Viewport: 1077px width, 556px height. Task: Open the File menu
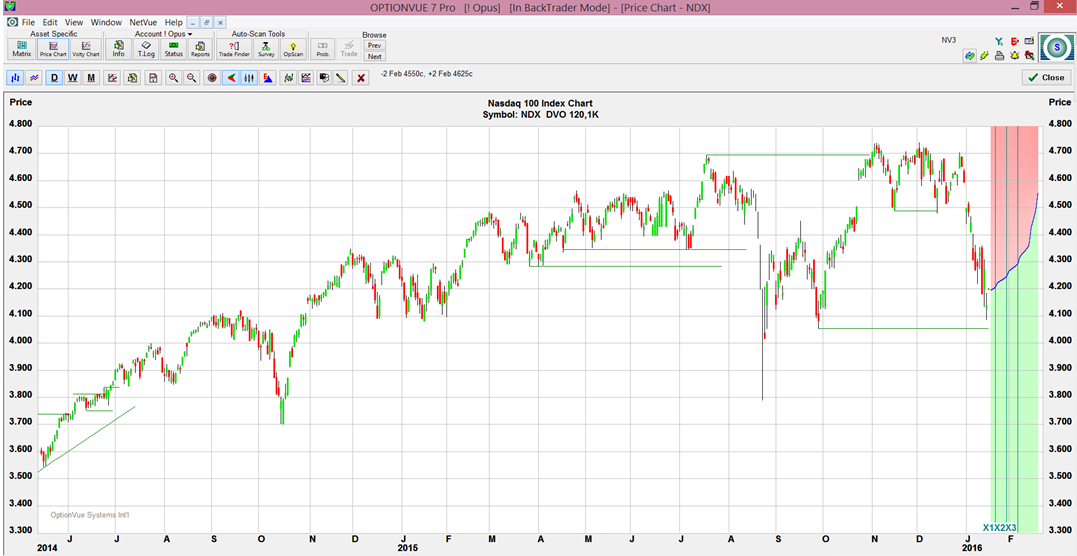[x=28, y=22]
